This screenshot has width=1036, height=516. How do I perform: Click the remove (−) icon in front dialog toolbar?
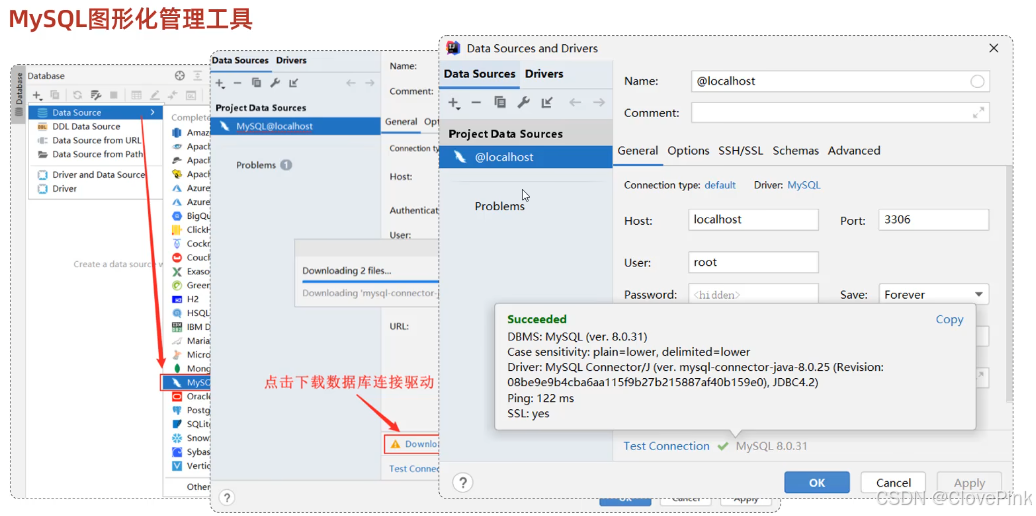476,102
